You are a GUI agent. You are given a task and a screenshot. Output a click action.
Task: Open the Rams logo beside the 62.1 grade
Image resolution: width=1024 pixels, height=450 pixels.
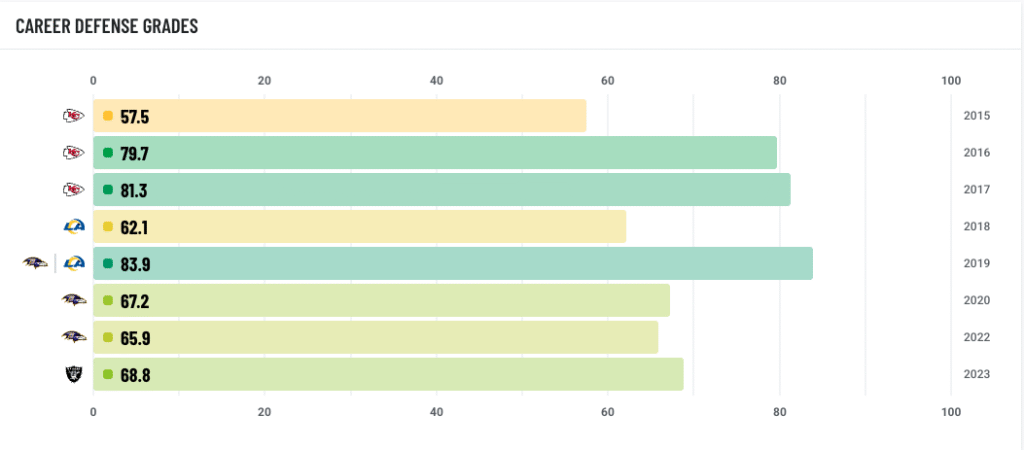pyautogui.click(x=73, y=227)
